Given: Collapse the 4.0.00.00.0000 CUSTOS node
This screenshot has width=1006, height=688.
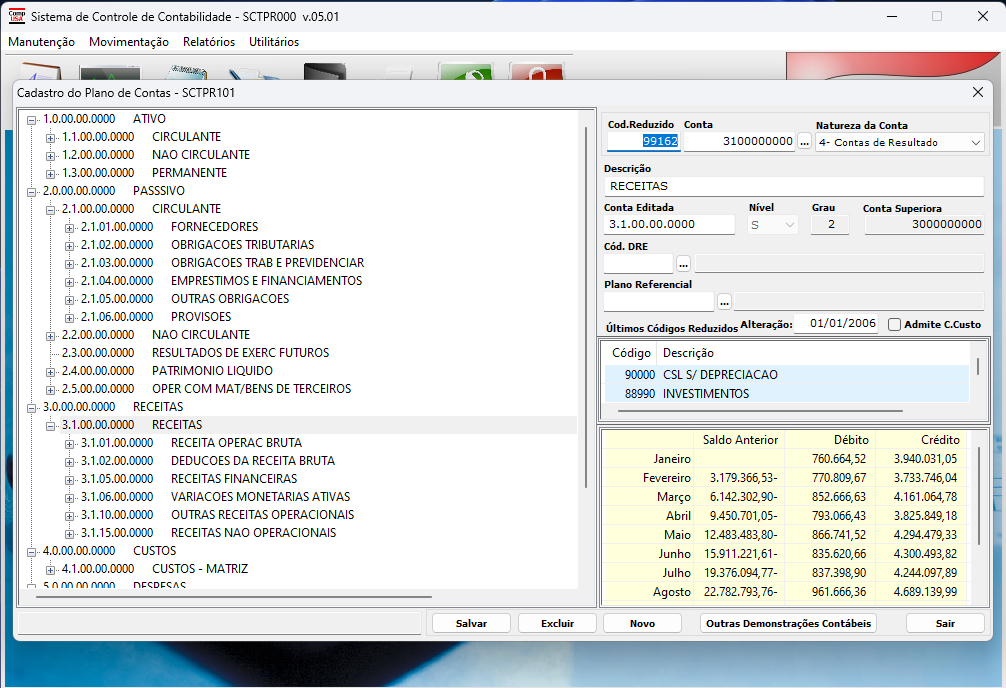Looking at the screenshot, I should tap(31, 551).
